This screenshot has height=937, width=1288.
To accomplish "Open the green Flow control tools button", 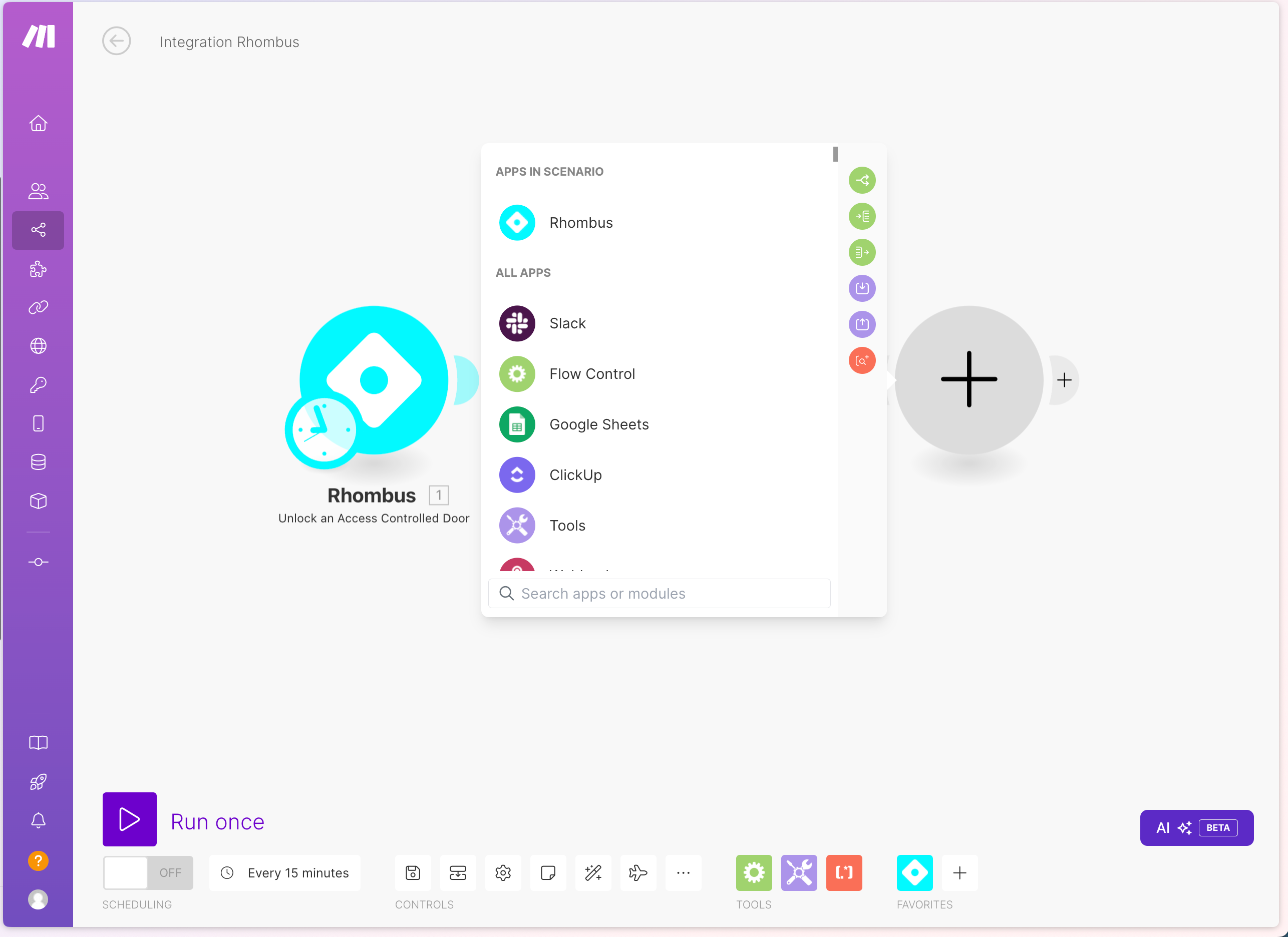I will click(x=754, y=873).
